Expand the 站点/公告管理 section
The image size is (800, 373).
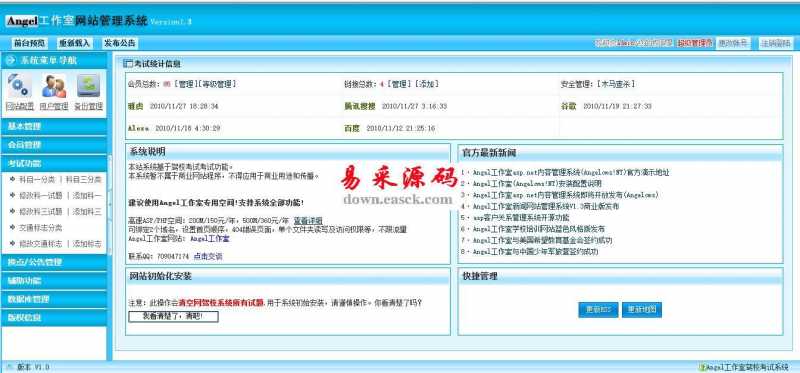point(54,262)
